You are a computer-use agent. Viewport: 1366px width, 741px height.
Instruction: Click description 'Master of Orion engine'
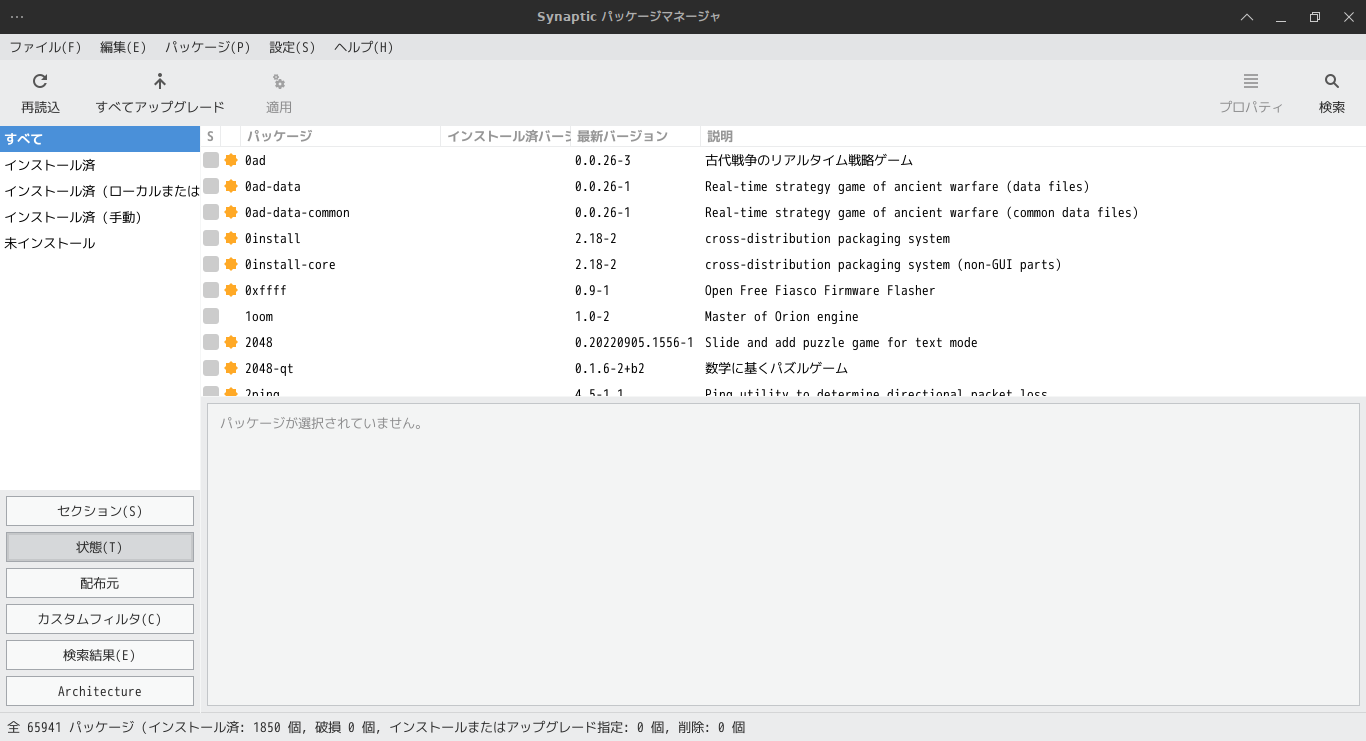782,316
